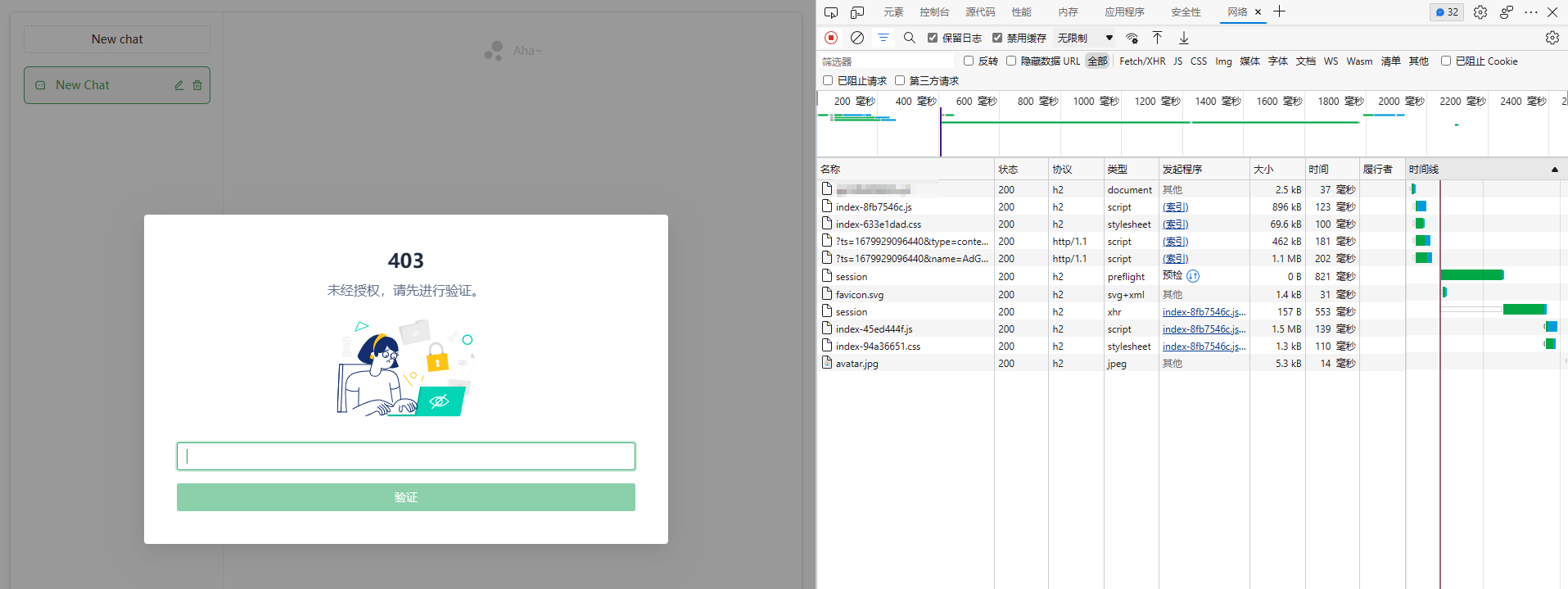Close the 网络 tab x icon
The width and height of the screenshot is (1568, 589).
(1258, 12)
